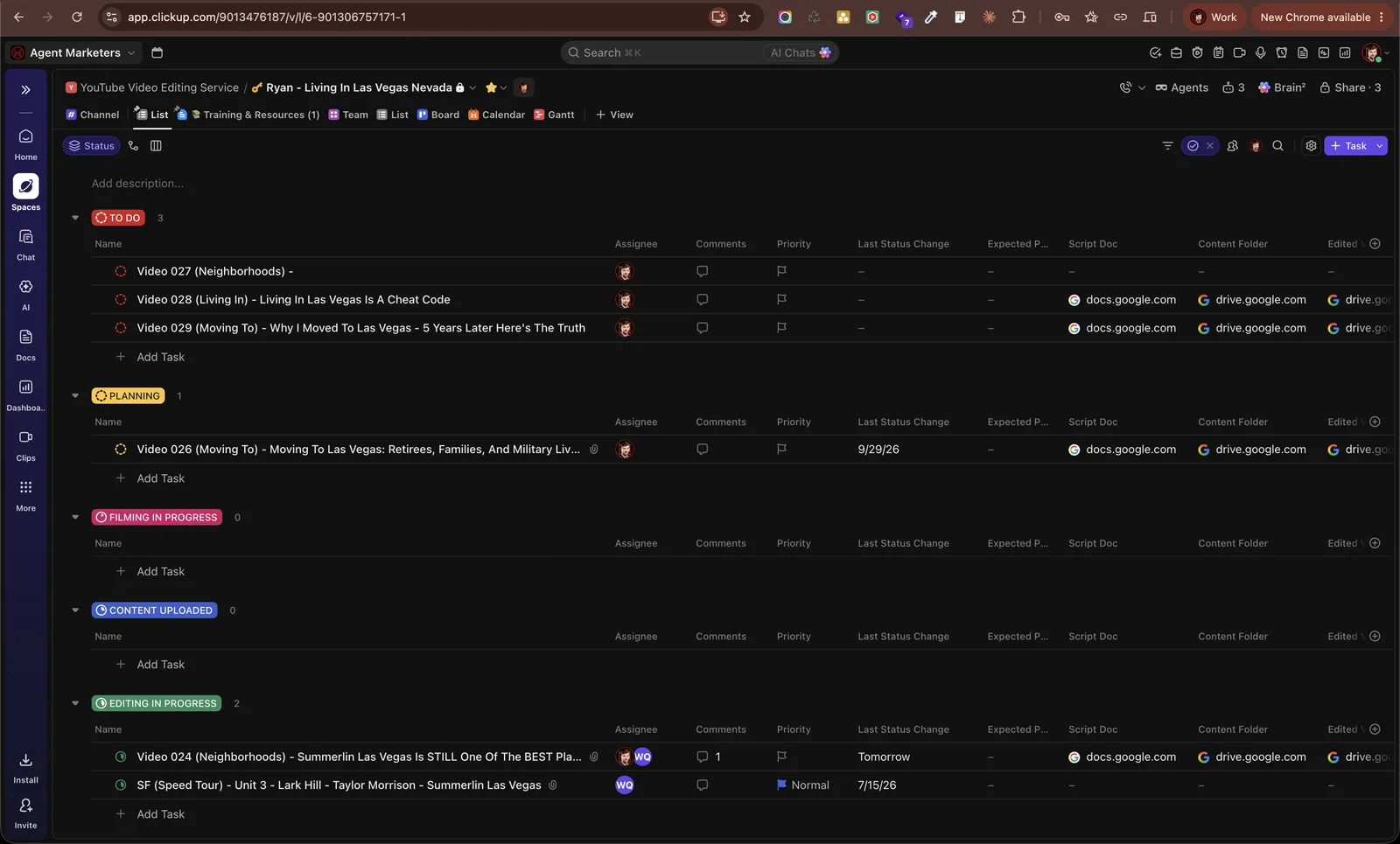The width and height of the screenshot is (1400, 844).
Task: Collapse the CONTENT UPLOADED group
Action: click(75, 610)
